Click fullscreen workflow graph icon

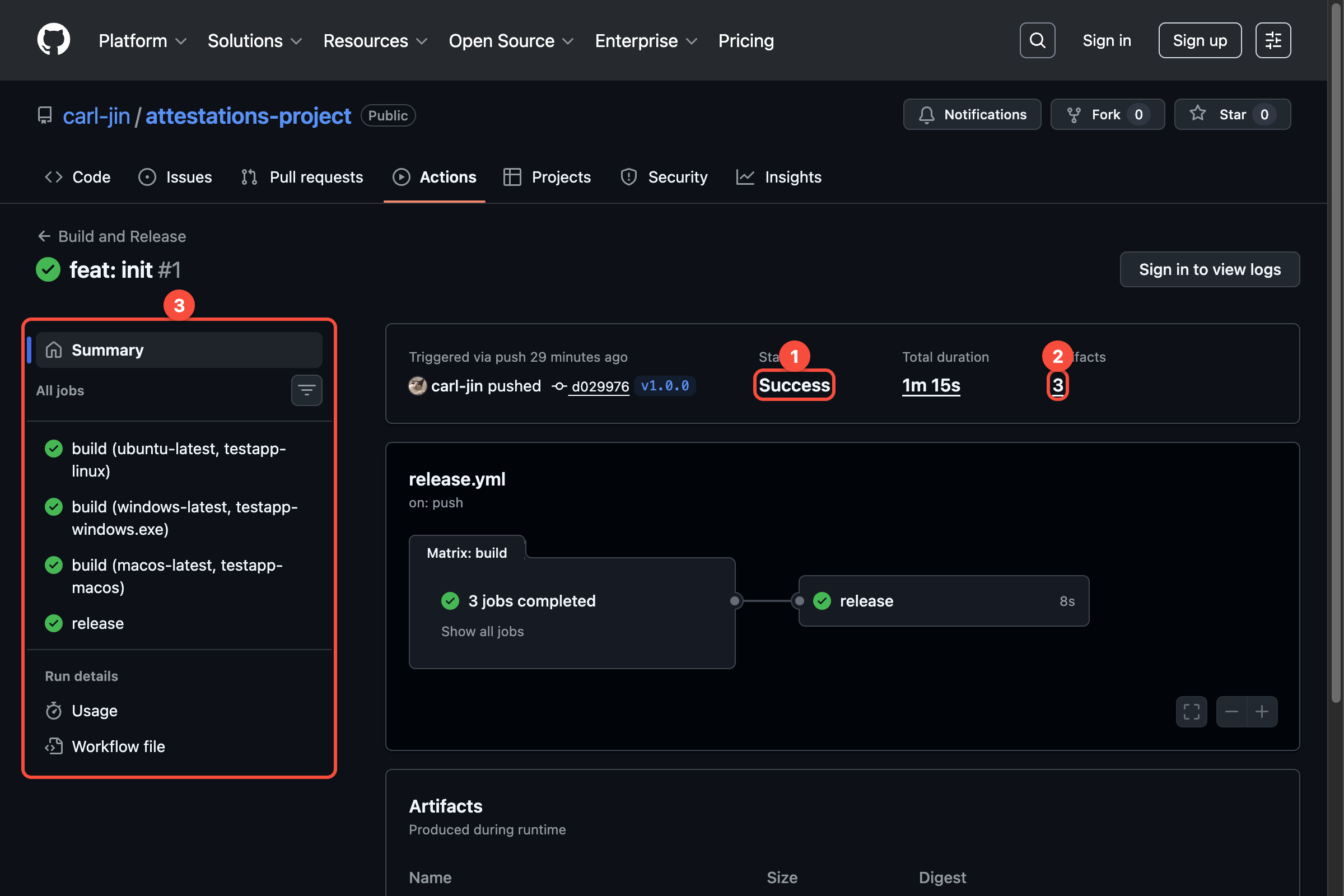tap(1191, 711)
